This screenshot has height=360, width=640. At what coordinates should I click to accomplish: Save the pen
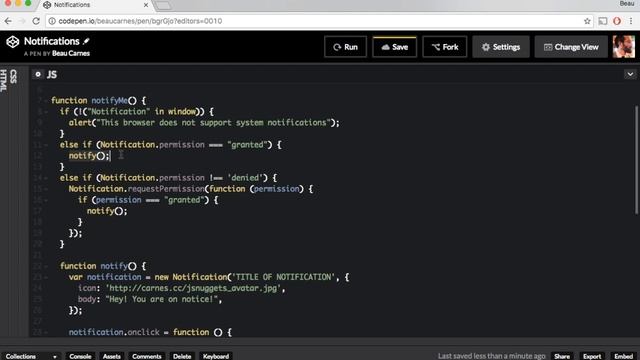tap(394, 47)
